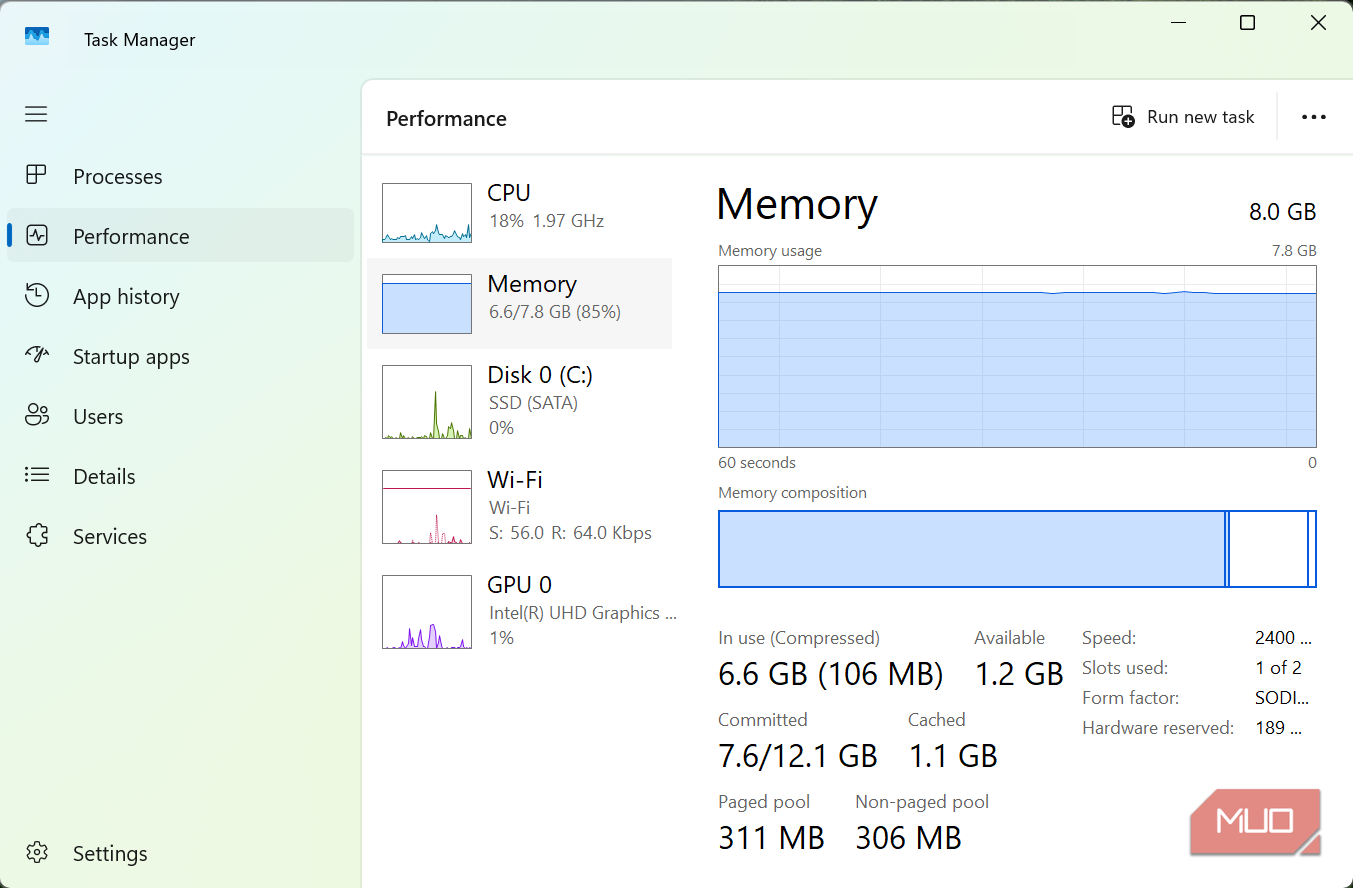
Task: Click the Startup apps gauge icon
Action: [37, 355]
